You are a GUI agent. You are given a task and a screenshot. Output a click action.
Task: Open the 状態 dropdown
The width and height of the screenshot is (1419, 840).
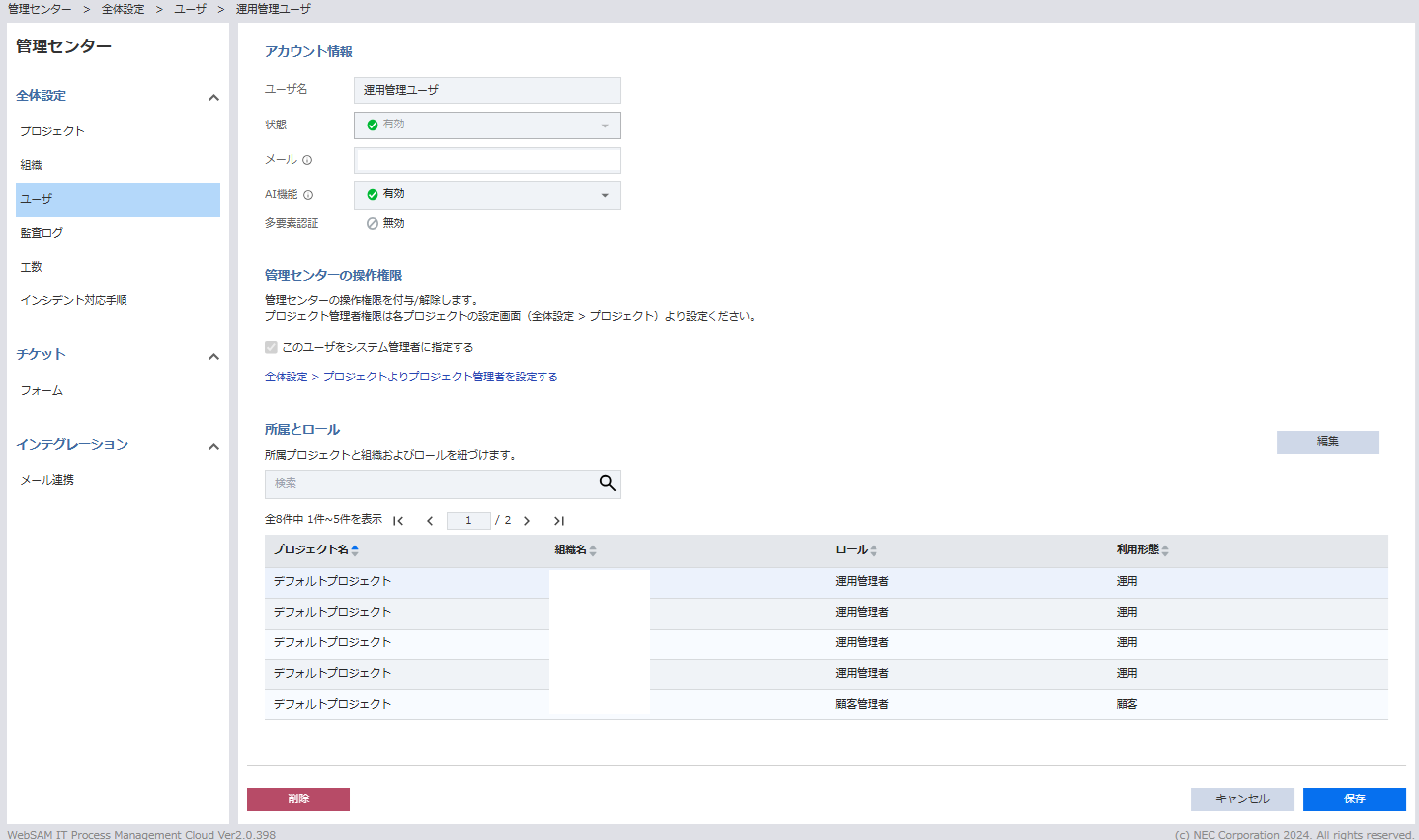point(486,126)
